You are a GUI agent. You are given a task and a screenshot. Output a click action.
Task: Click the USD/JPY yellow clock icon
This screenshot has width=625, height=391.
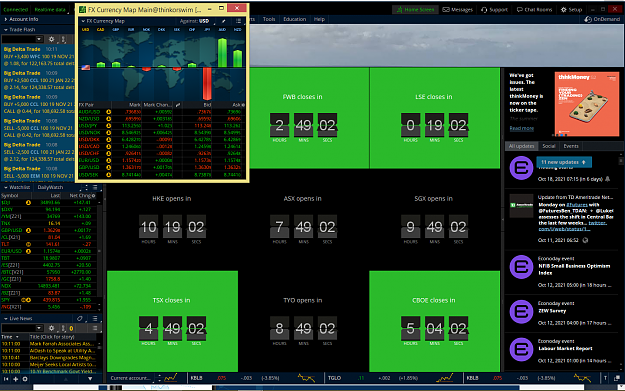point(108,126)
